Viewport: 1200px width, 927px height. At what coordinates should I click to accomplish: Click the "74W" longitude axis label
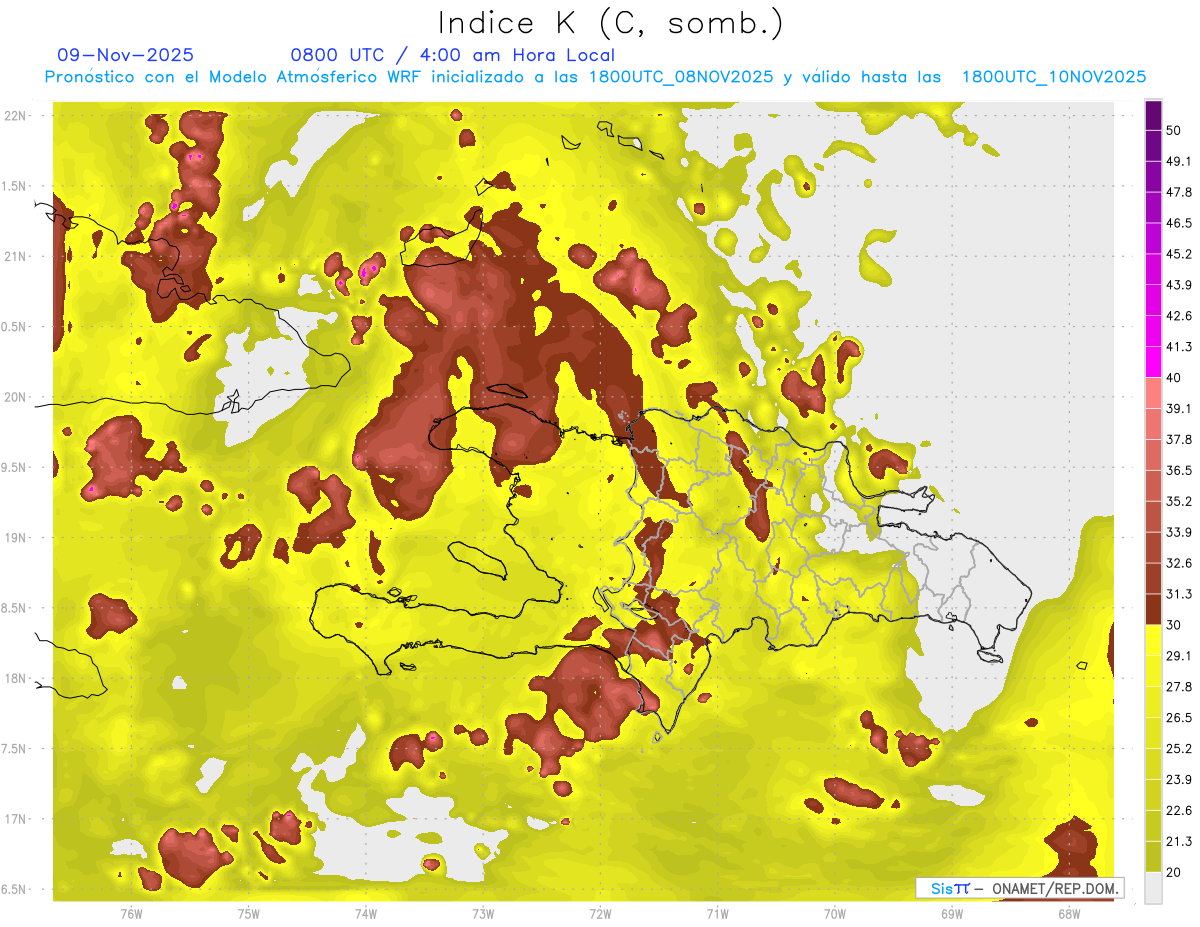click(366, 913)
